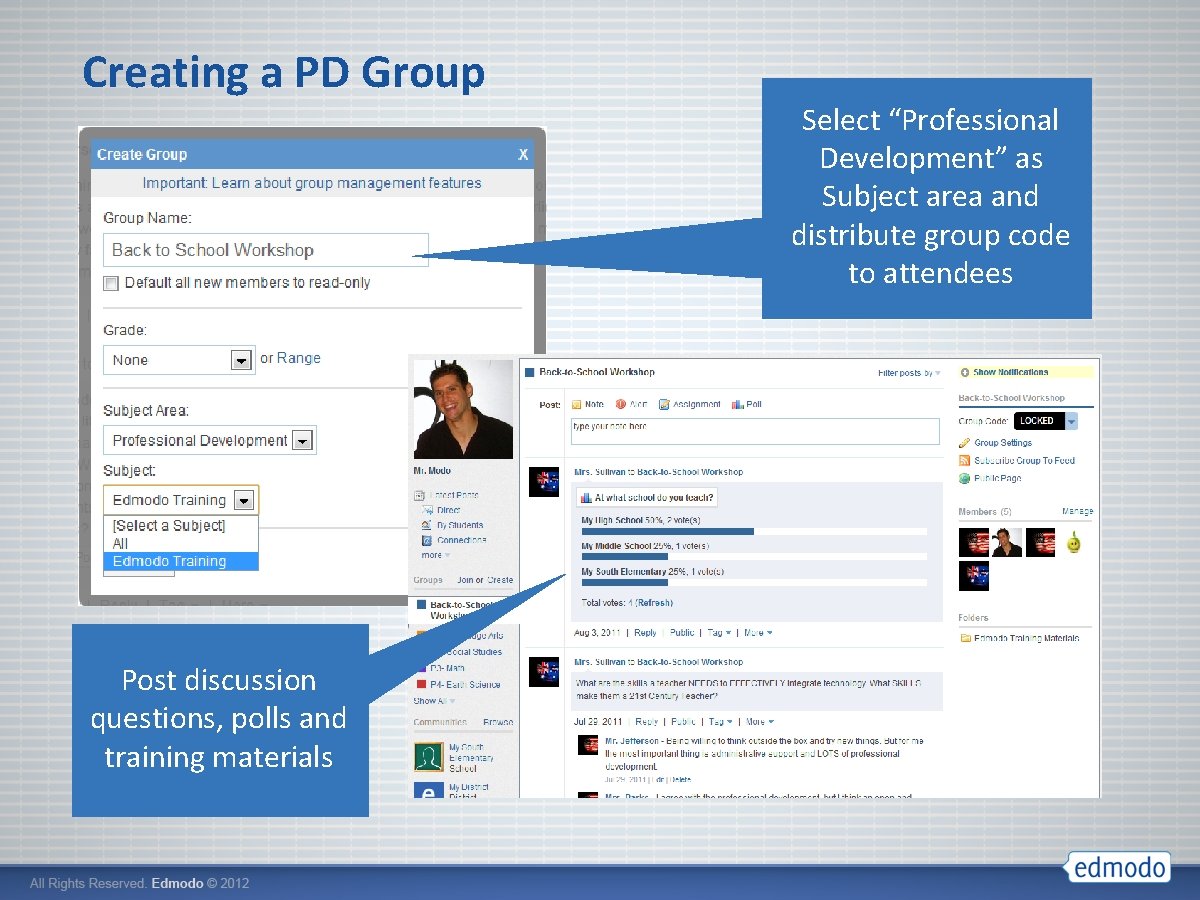1200x900 pixels.
Task: Open the Tag dropdown on Jul 29 post
Action: [x=720, y=722]
